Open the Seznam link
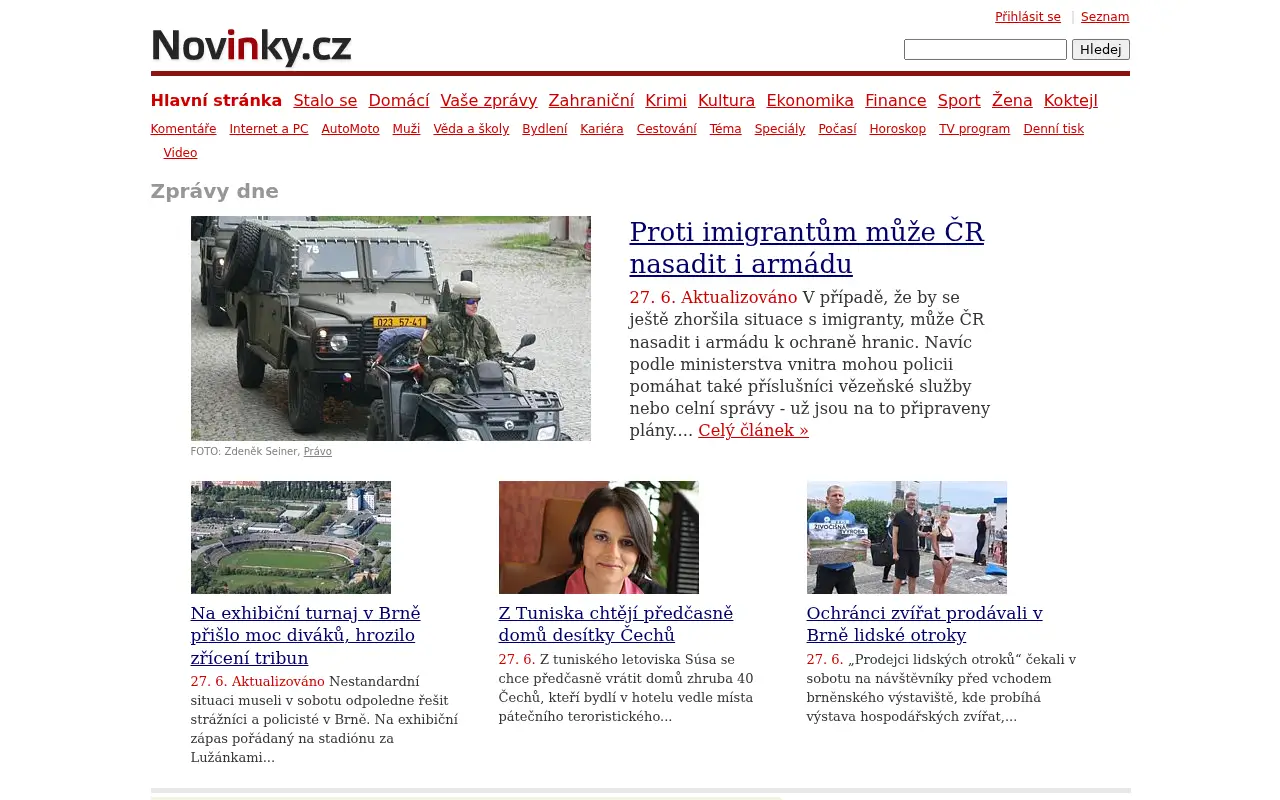 coord(1105,17)
